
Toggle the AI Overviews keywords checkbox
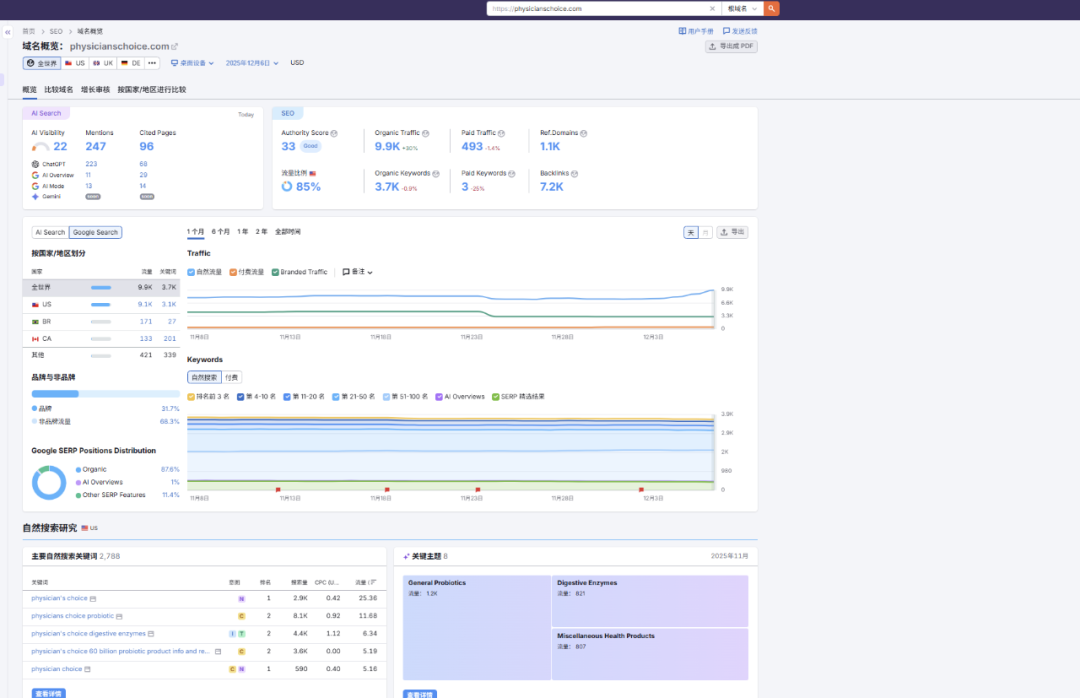pyautogui.click(x=439, y=397)
